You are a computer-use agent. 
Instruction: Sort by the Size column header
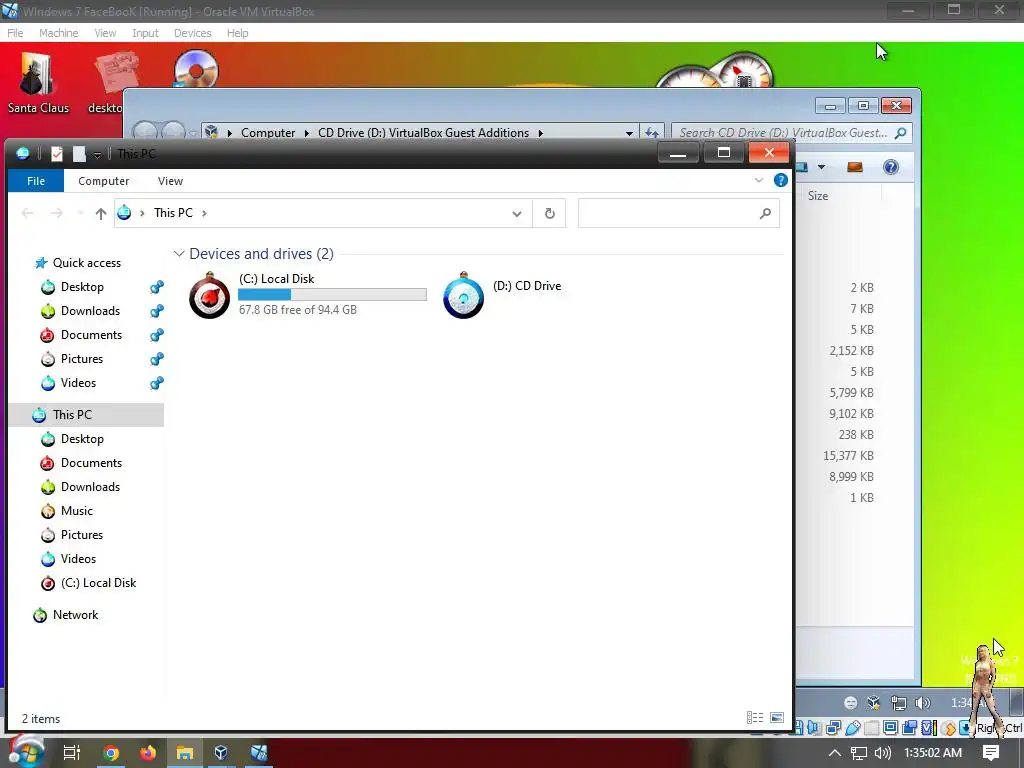click(818, 195)
